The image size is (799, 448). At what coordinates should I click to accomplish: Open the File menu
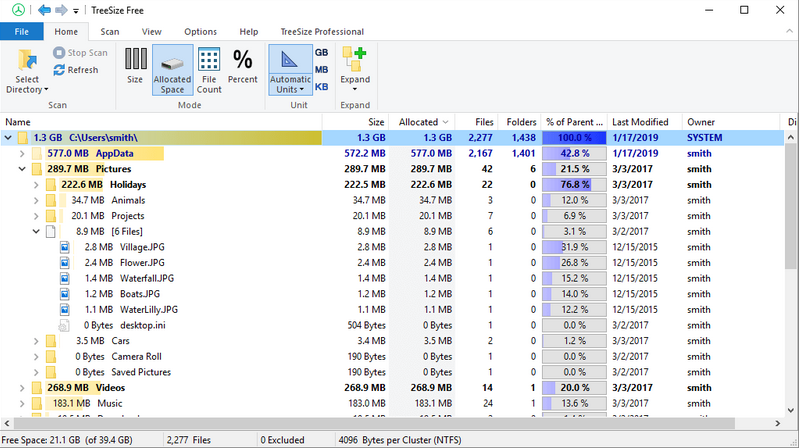click(x=21, y=32)
